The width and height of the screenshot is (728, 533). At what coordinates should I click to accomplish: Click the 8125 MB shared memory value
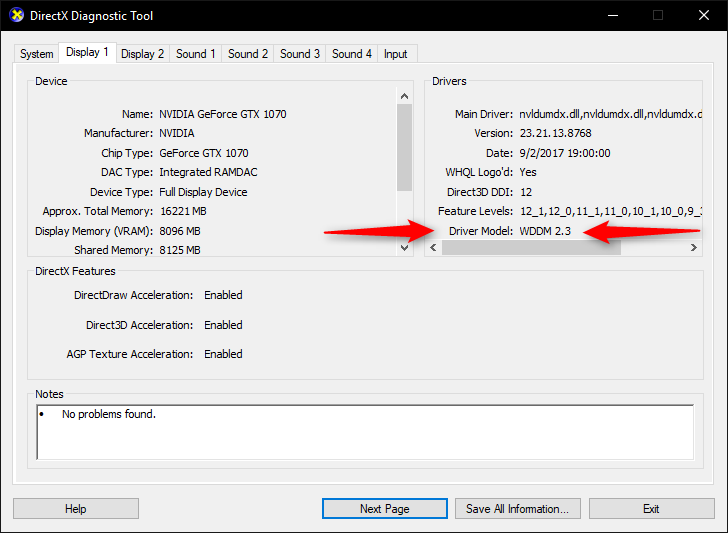coord(180,250)
